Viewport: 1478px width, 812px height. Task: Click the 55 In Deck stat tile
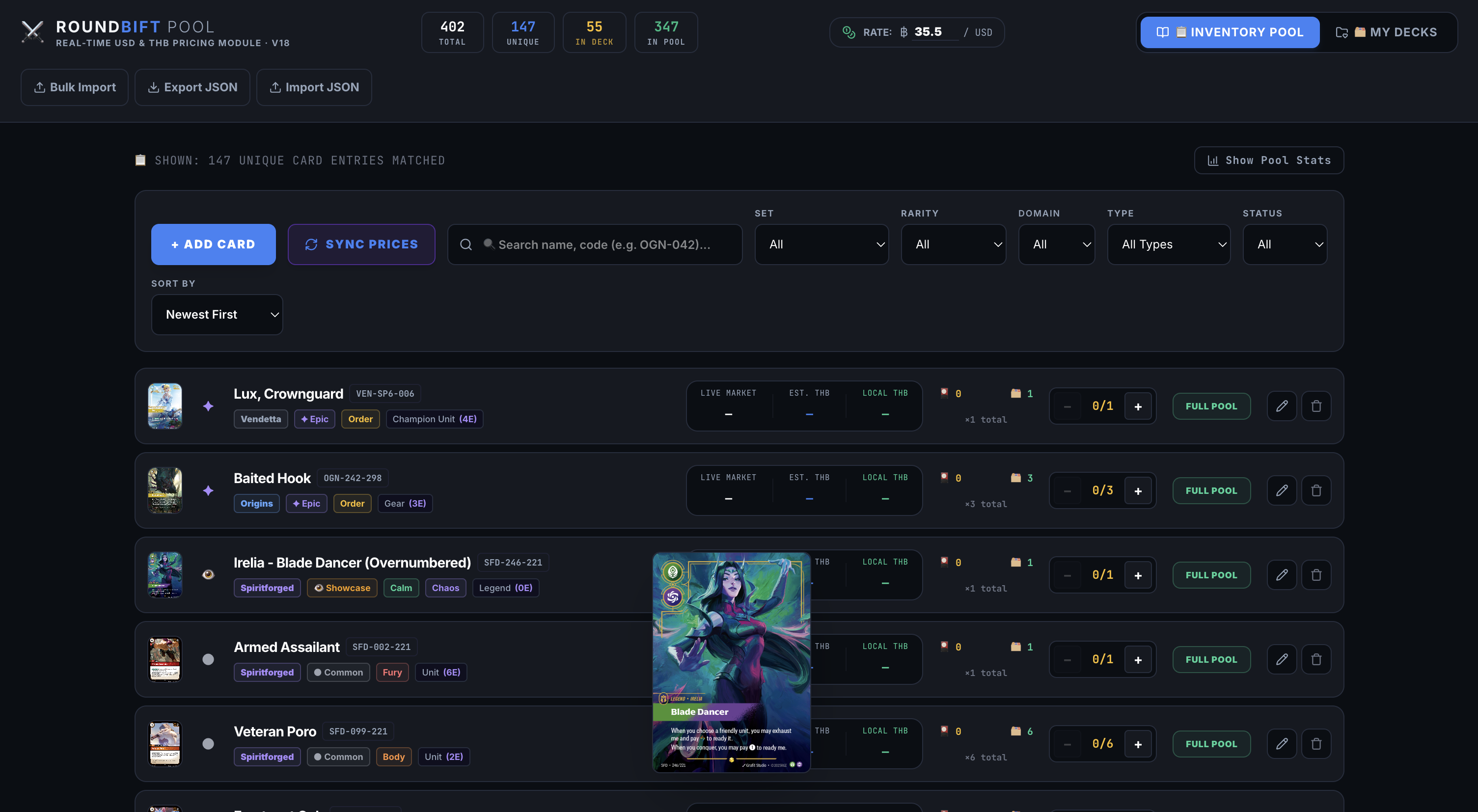[595, 32]
